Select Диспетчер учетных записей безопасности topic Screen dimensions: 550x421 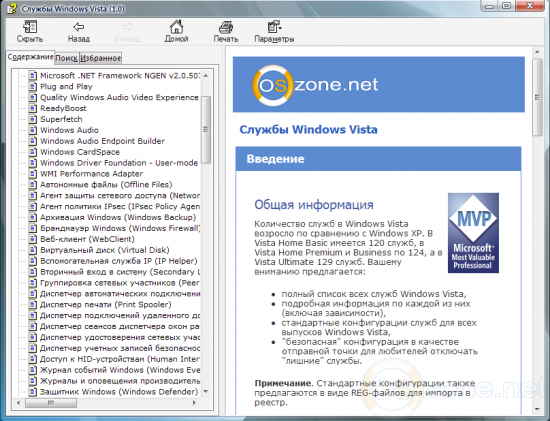[120, 348]
